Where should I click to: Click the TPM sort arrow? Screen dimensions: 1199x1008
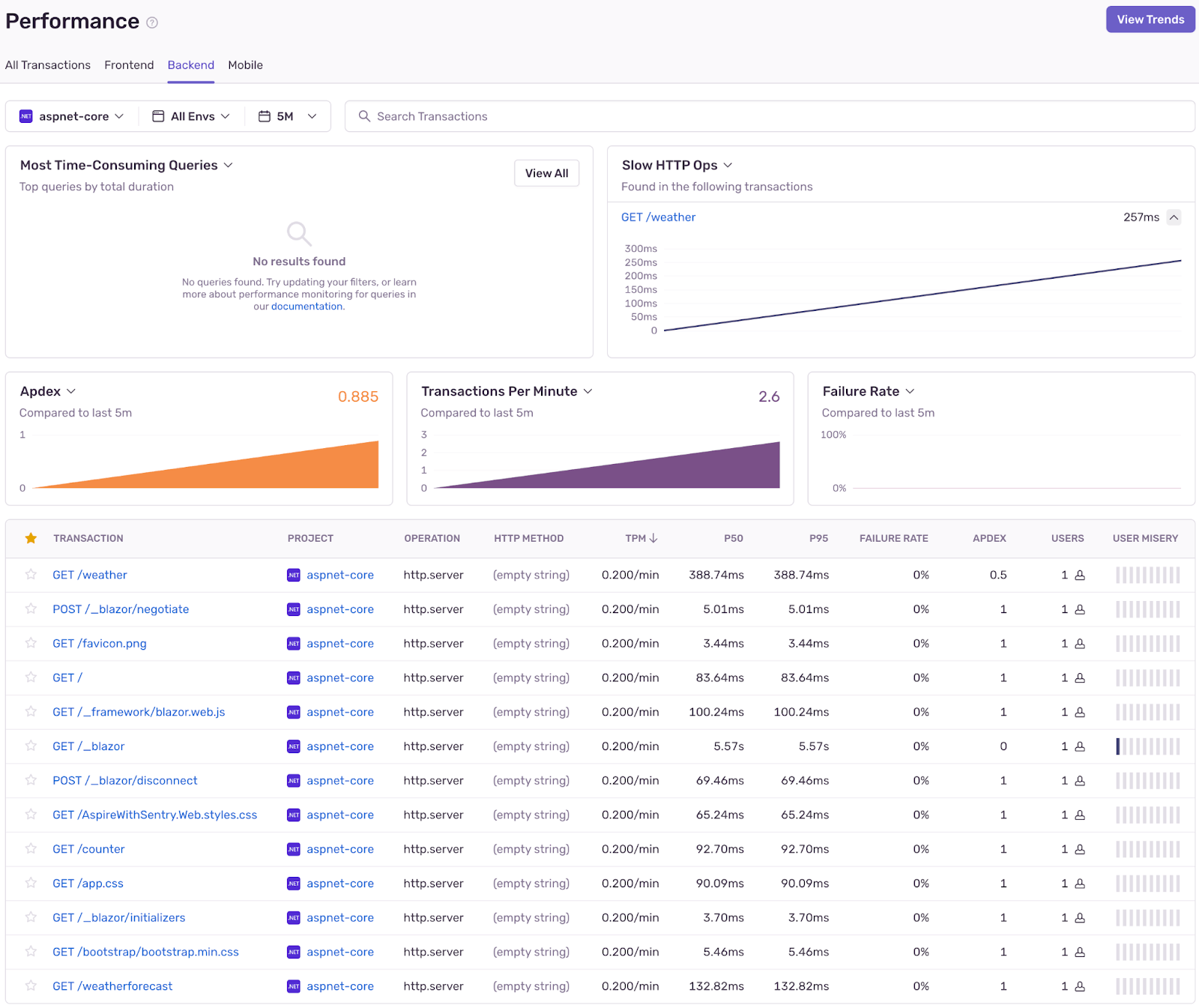tap(653, 538)
